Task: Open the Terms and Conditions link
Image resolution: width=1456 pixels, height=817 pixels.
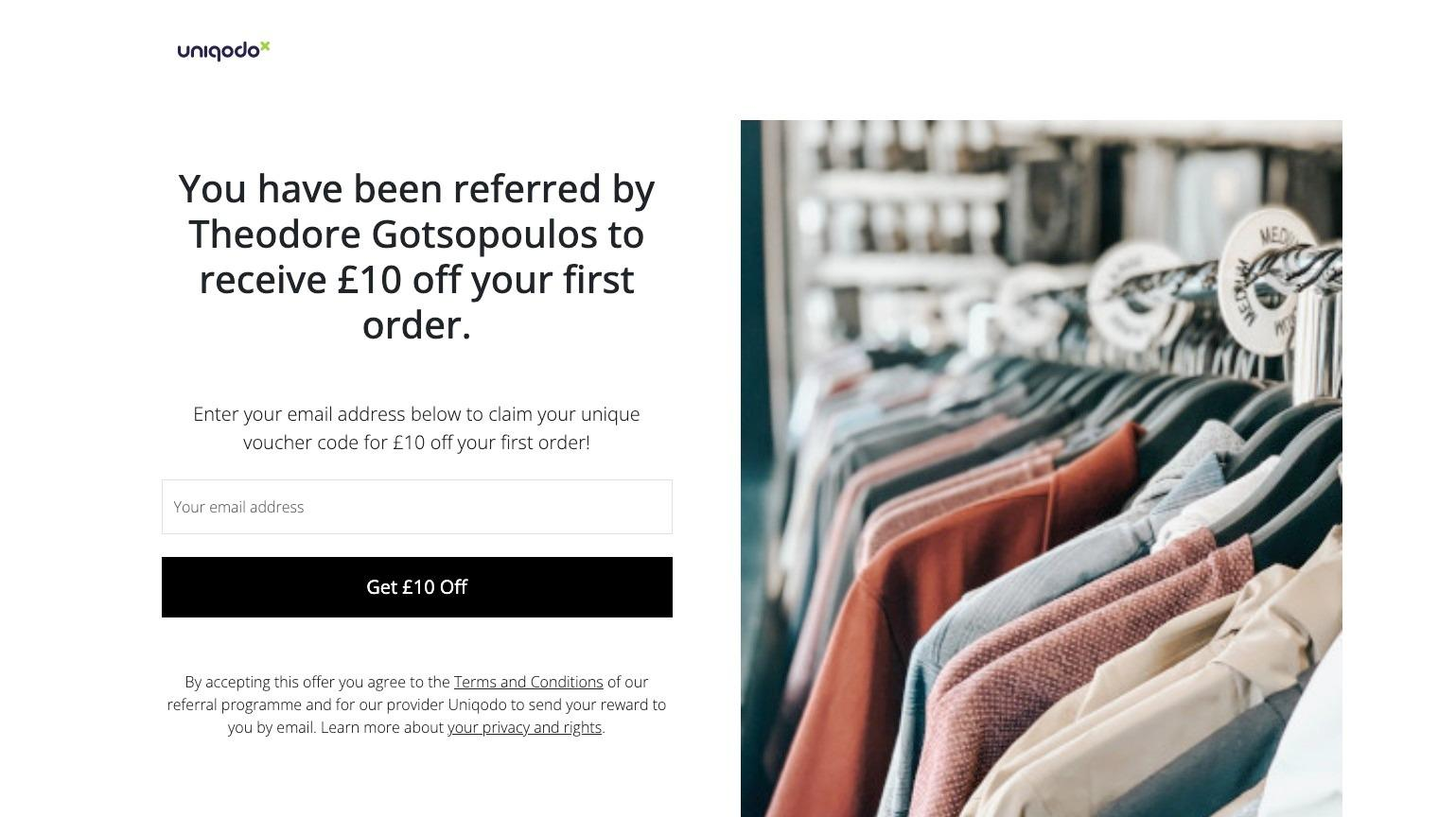Action: 528,682
